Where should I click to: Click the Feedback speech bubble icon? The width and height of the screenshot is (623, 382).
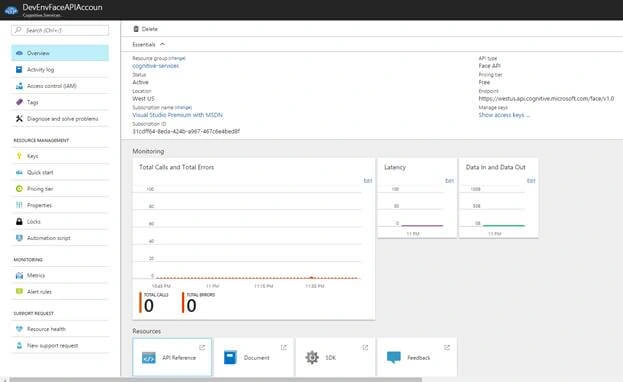pos(393,357)
